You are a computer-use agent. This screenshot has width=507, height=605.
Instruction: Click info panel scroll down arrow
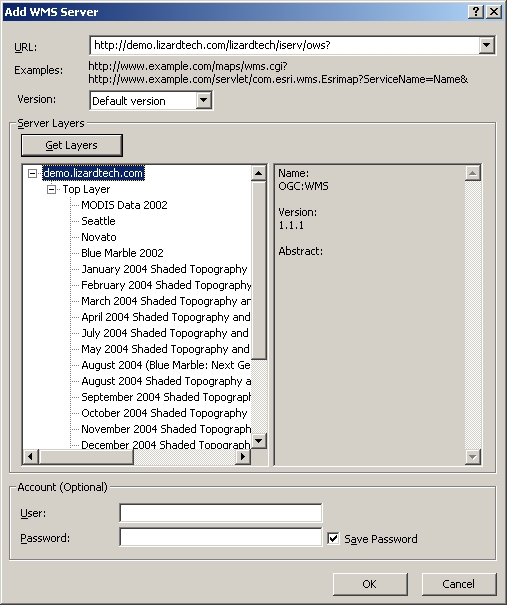pos(473,457)
